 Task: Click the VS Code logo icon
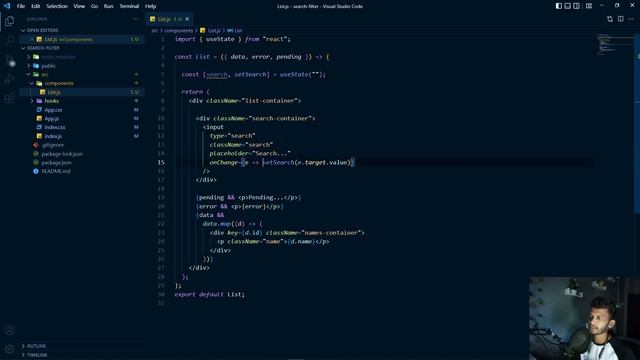click(7, 6)
